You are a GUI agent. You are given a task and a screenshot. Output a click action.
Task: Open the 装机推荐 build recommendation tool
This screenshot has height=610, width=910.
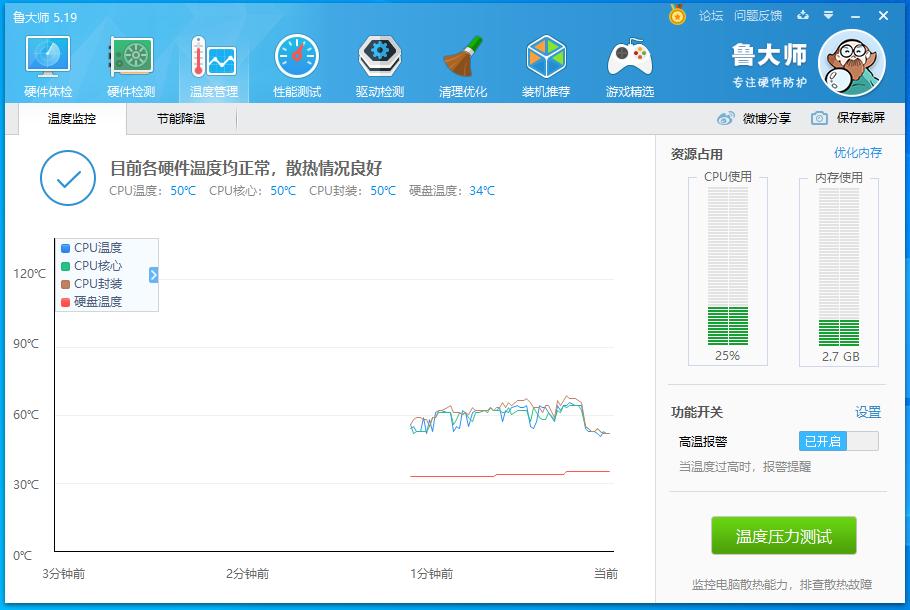coord(545,63)
